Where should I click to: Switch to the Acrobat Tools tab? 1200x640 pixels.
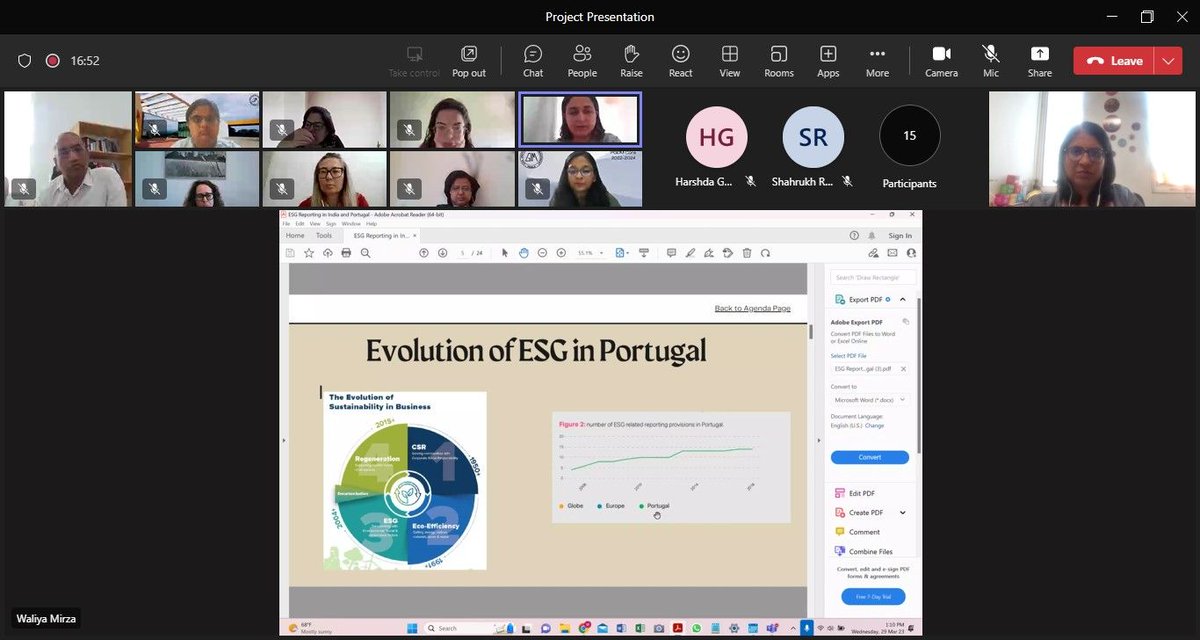[x=324, y=235]
